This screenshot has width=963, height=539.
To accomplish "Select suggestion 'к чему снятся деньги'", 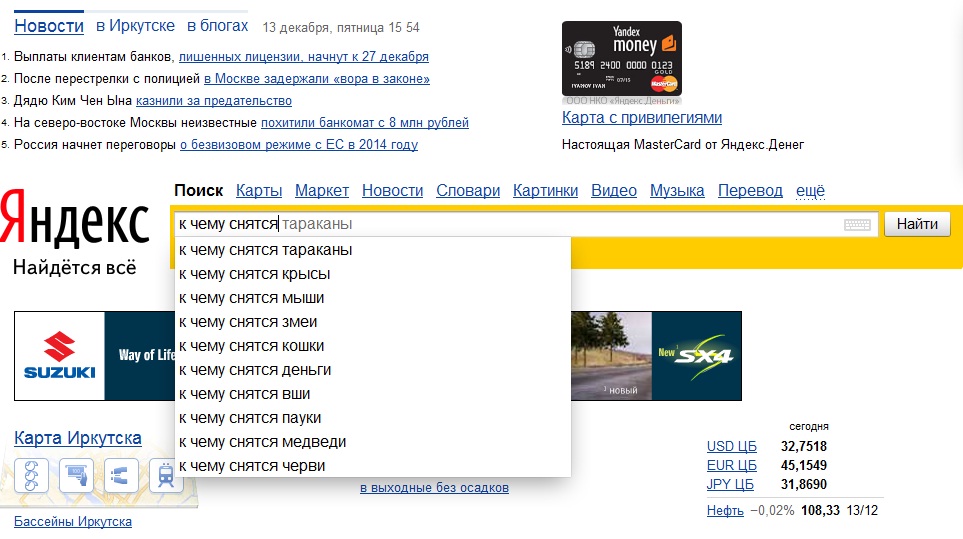I will coord(255,370).
